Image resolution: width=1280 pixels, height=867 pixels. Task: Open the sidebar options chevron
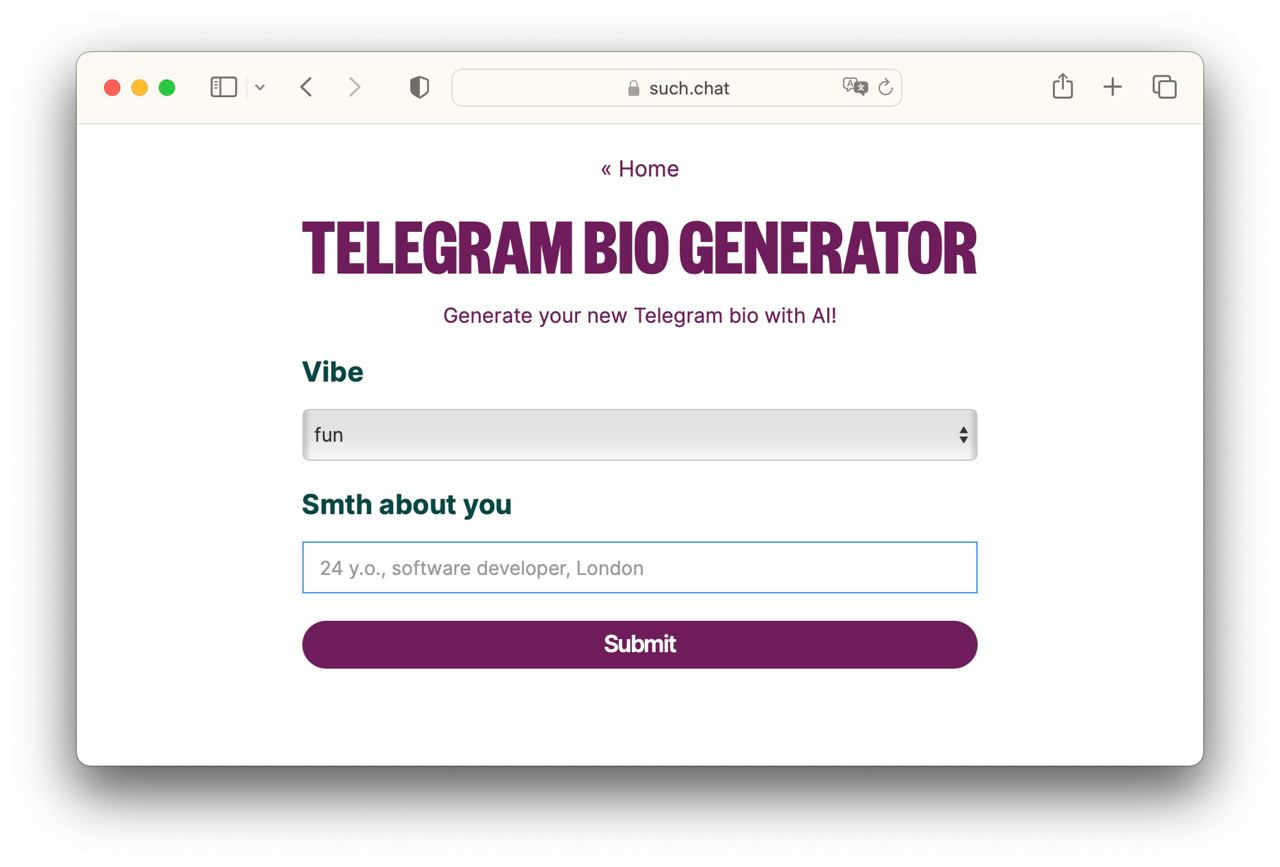click(x=260, y=87)
